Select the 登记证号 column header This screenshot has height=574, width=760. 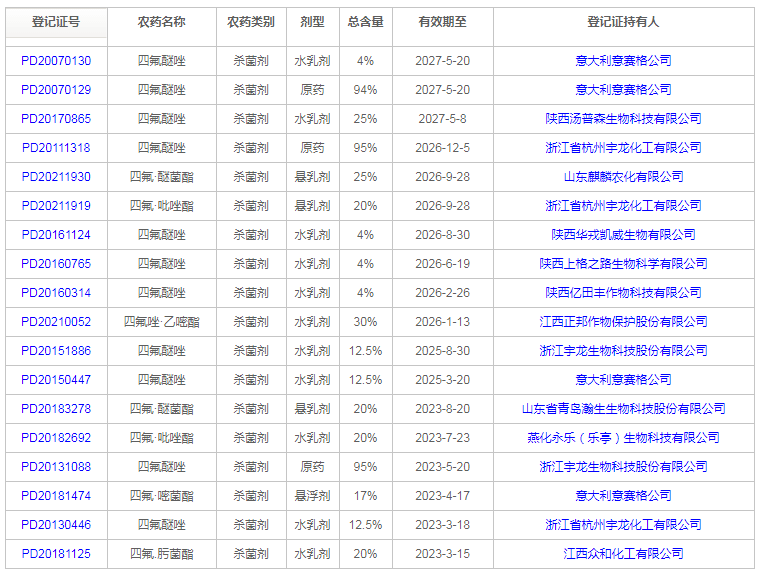[56, 22]
